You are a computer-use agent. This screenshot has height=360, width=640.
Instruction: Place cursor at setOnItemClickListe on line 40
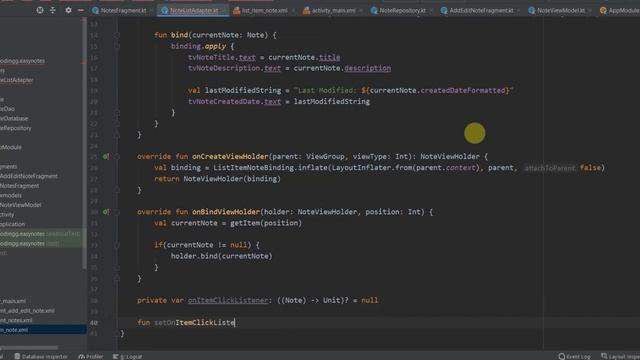[194, 322]
